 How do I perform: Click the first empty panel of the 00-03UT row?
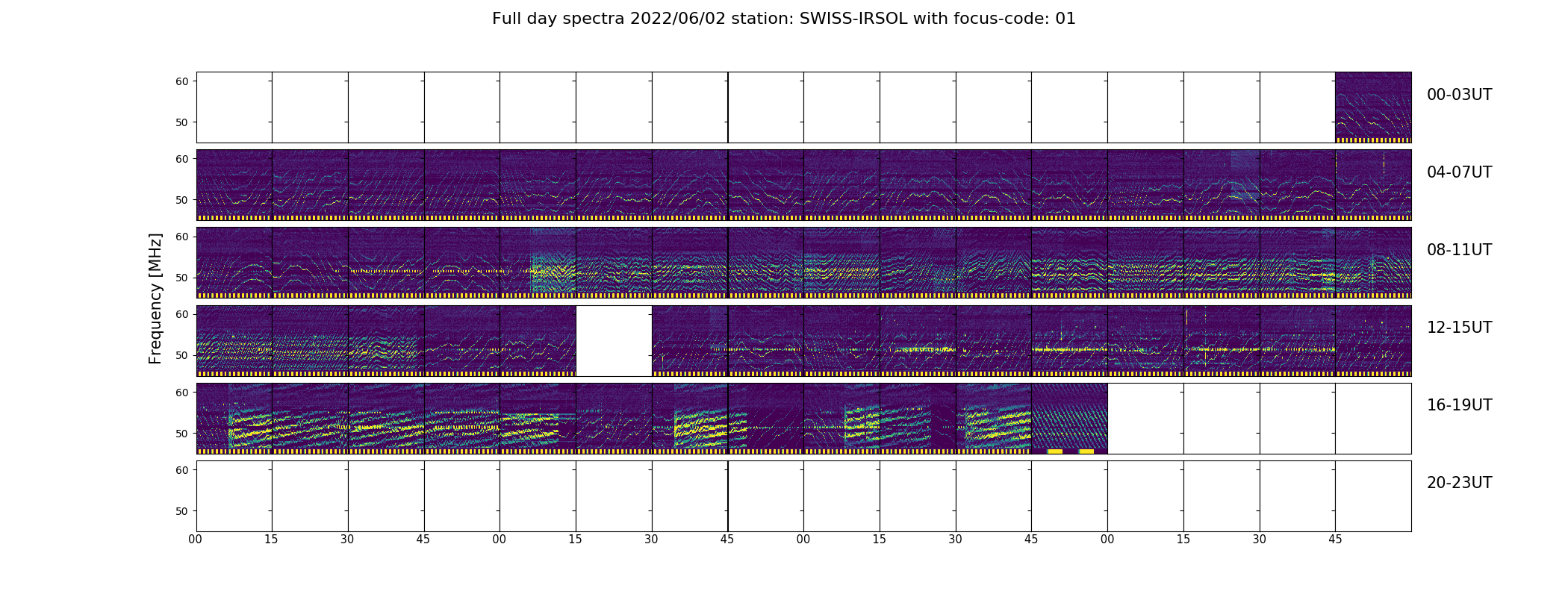(234, 107)
